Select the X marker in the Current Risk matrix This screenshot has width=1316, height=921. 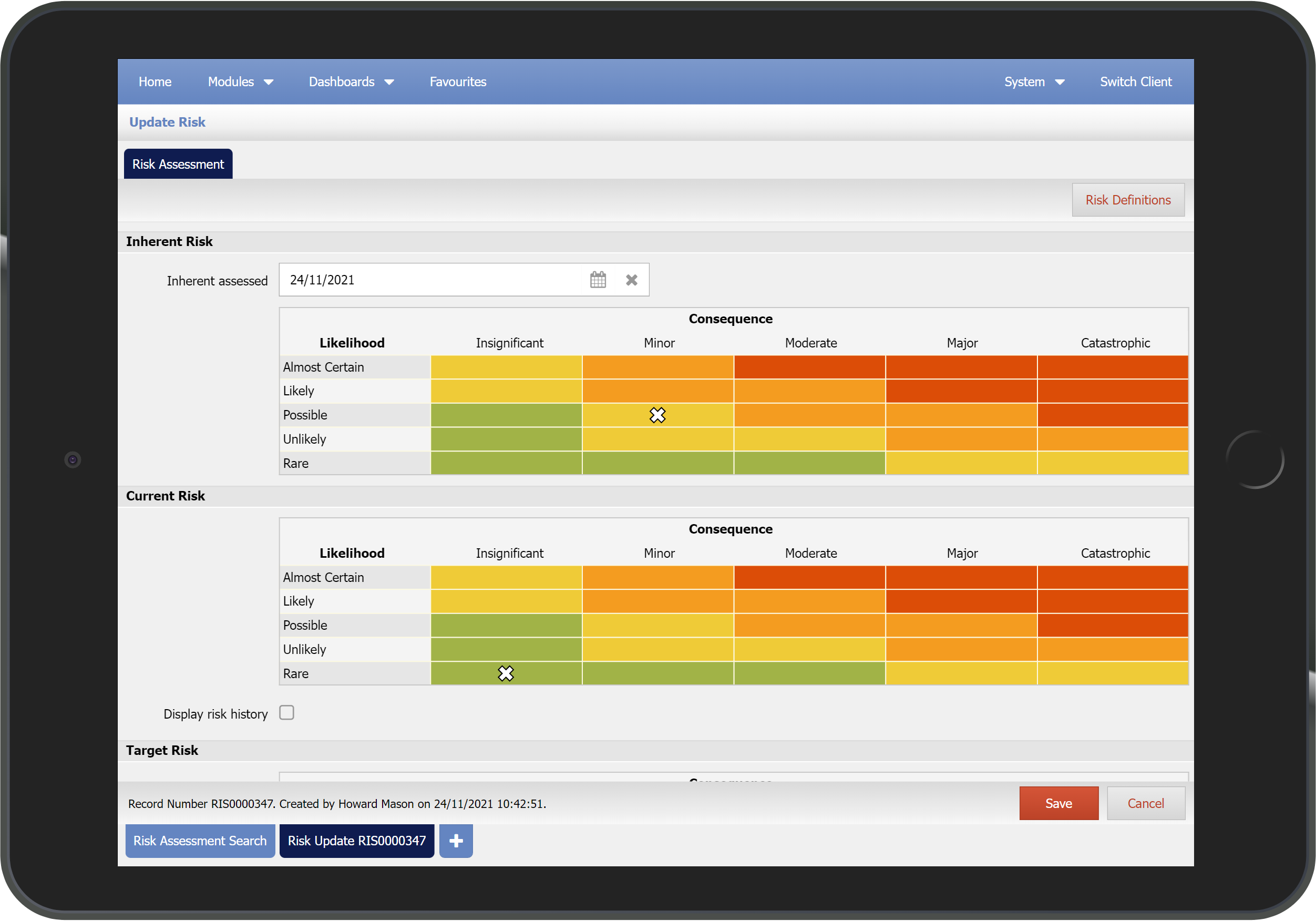506,673
